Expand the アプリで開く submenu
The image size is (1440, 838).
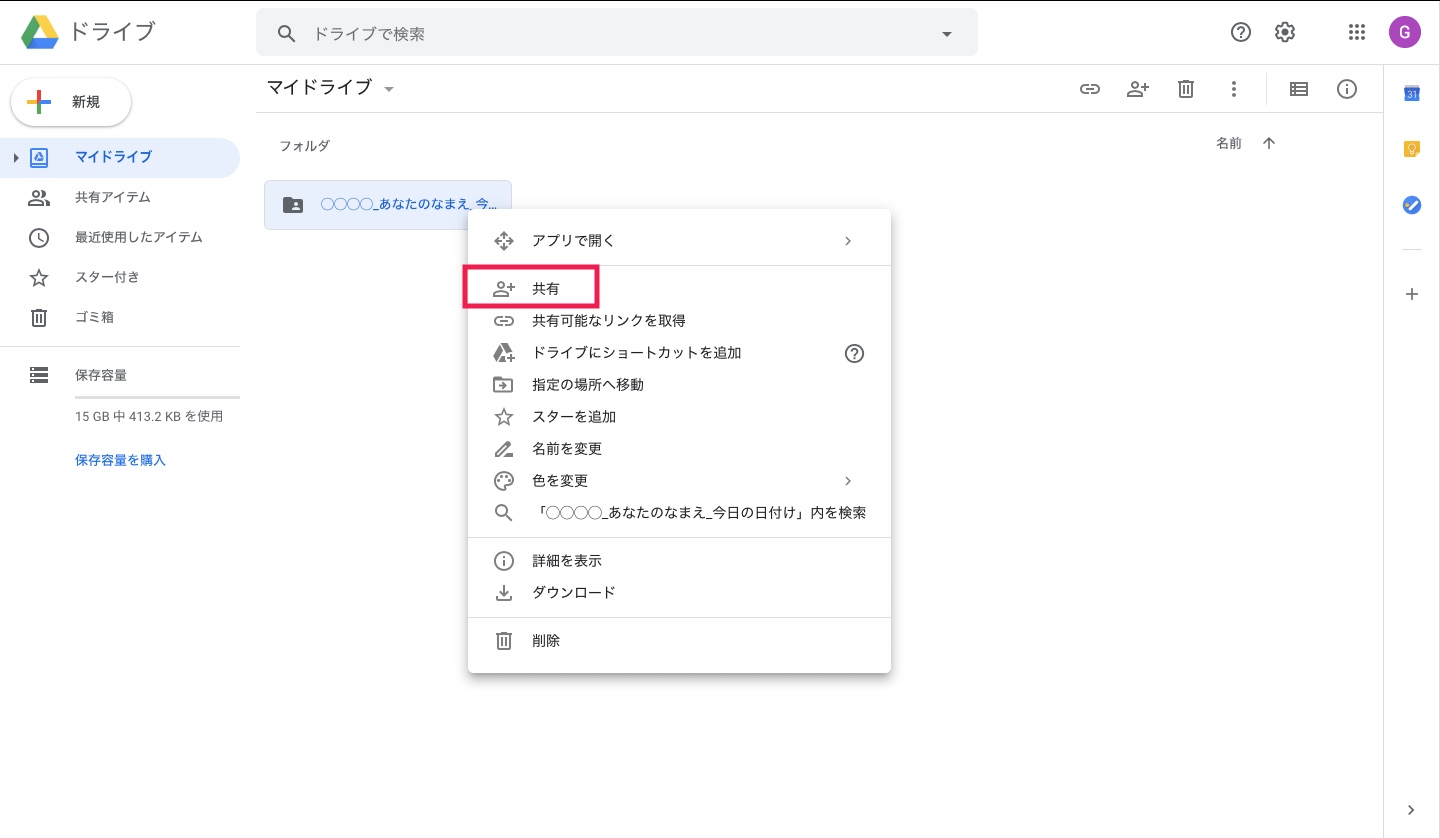848,241
